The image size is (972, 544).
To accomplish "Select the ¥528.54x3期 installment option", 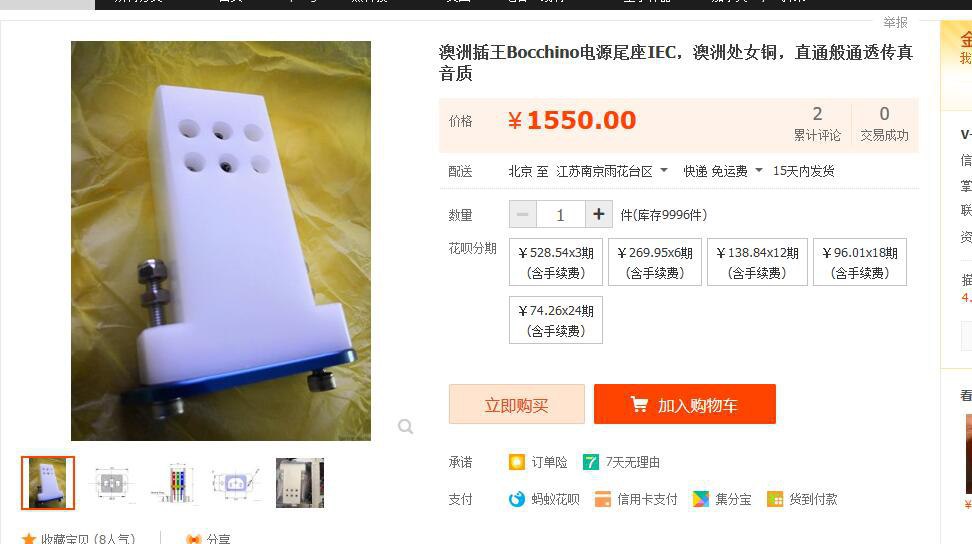I will point(555,262).
